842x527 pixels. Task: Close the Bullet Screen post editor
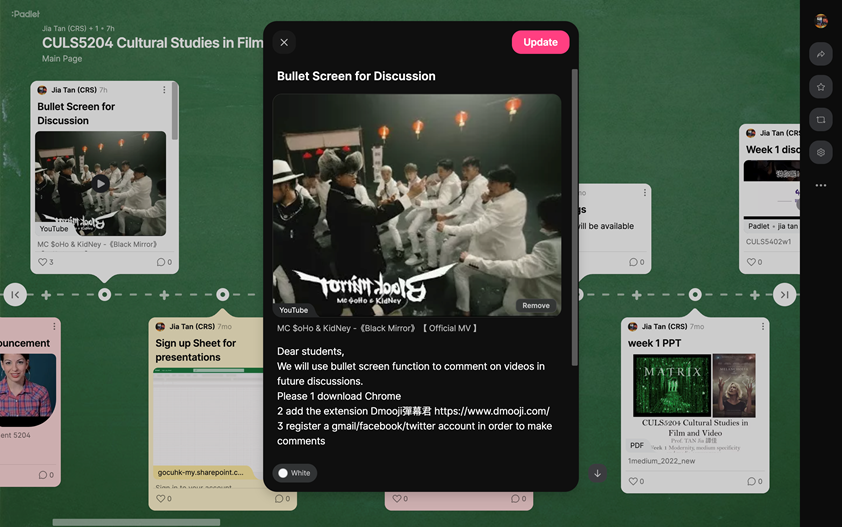click(x=284, y=42)
